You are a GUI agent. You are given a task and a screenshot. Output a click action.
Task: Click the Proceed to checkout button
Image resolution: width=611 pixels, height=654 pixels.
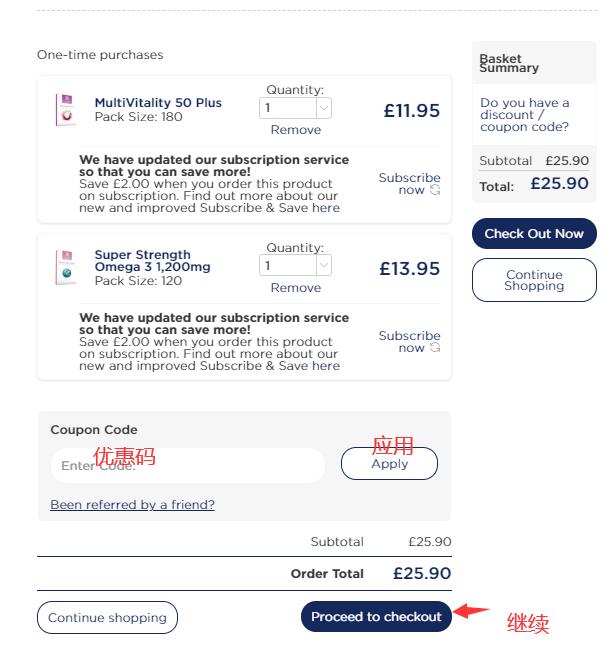(x=376, y=617)
